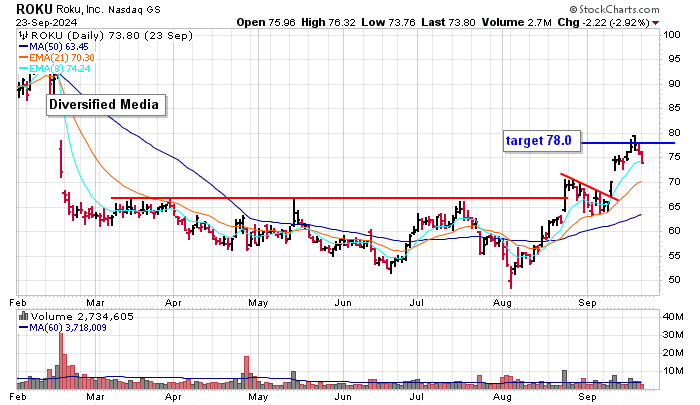Click the red down-arrow change indicator
Image resolution: width=700 pixels, height=405 pixels.
[x=655, y=23]
